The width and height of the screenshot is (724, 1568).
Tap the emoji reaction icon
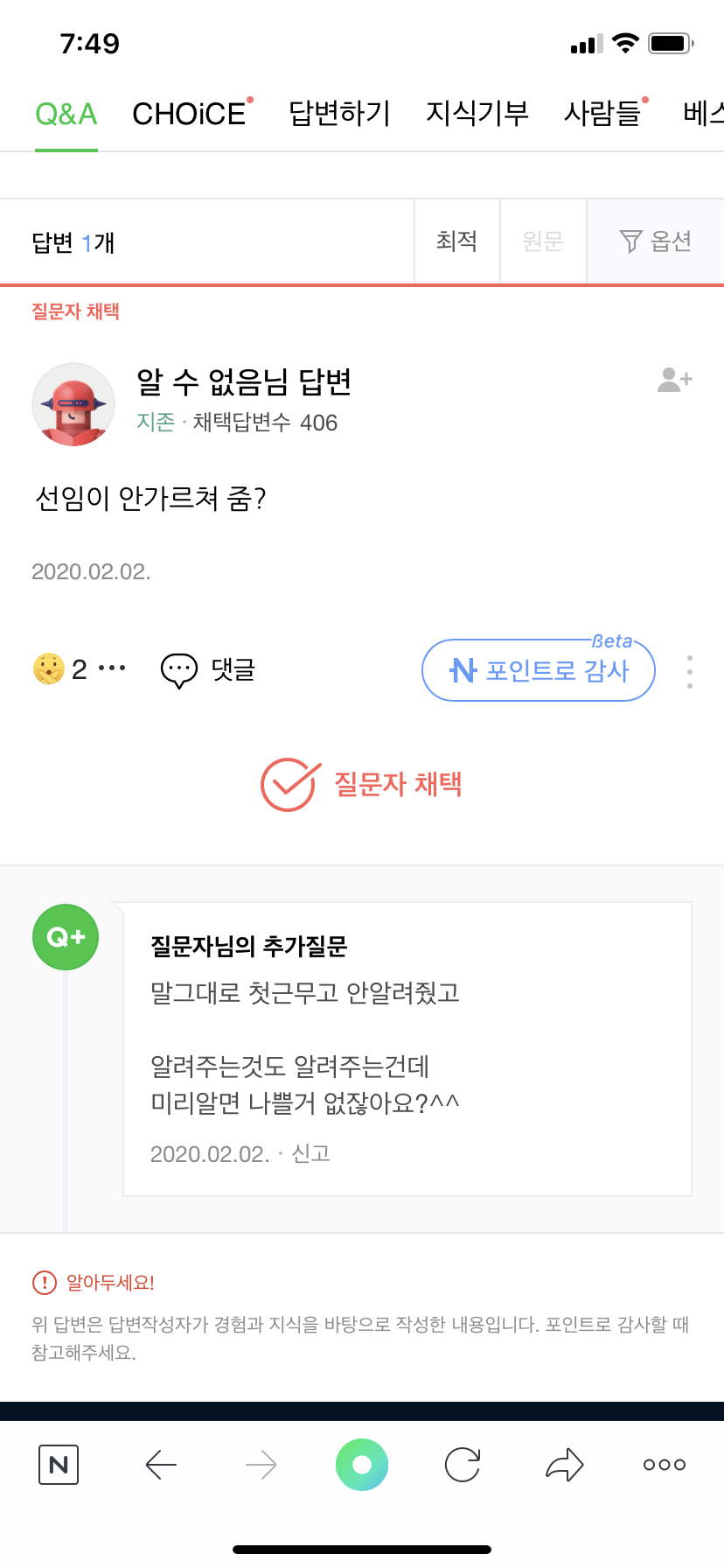49,669
